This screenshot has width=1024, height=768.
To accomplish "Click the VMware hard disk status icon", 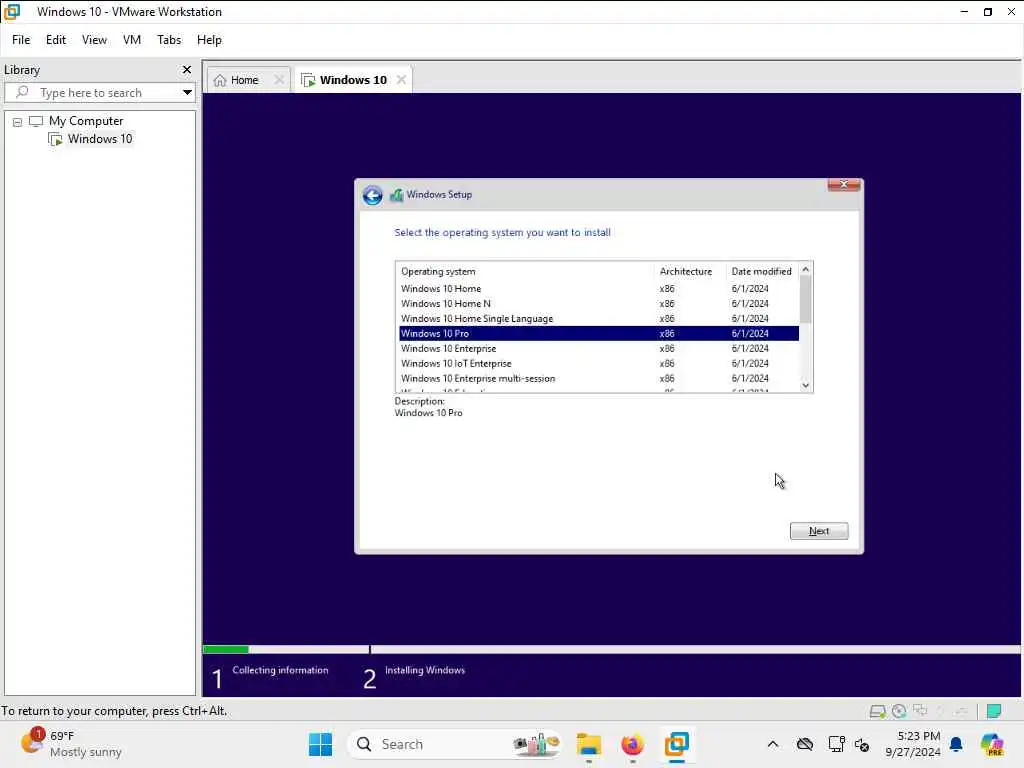I will point(878,711).
